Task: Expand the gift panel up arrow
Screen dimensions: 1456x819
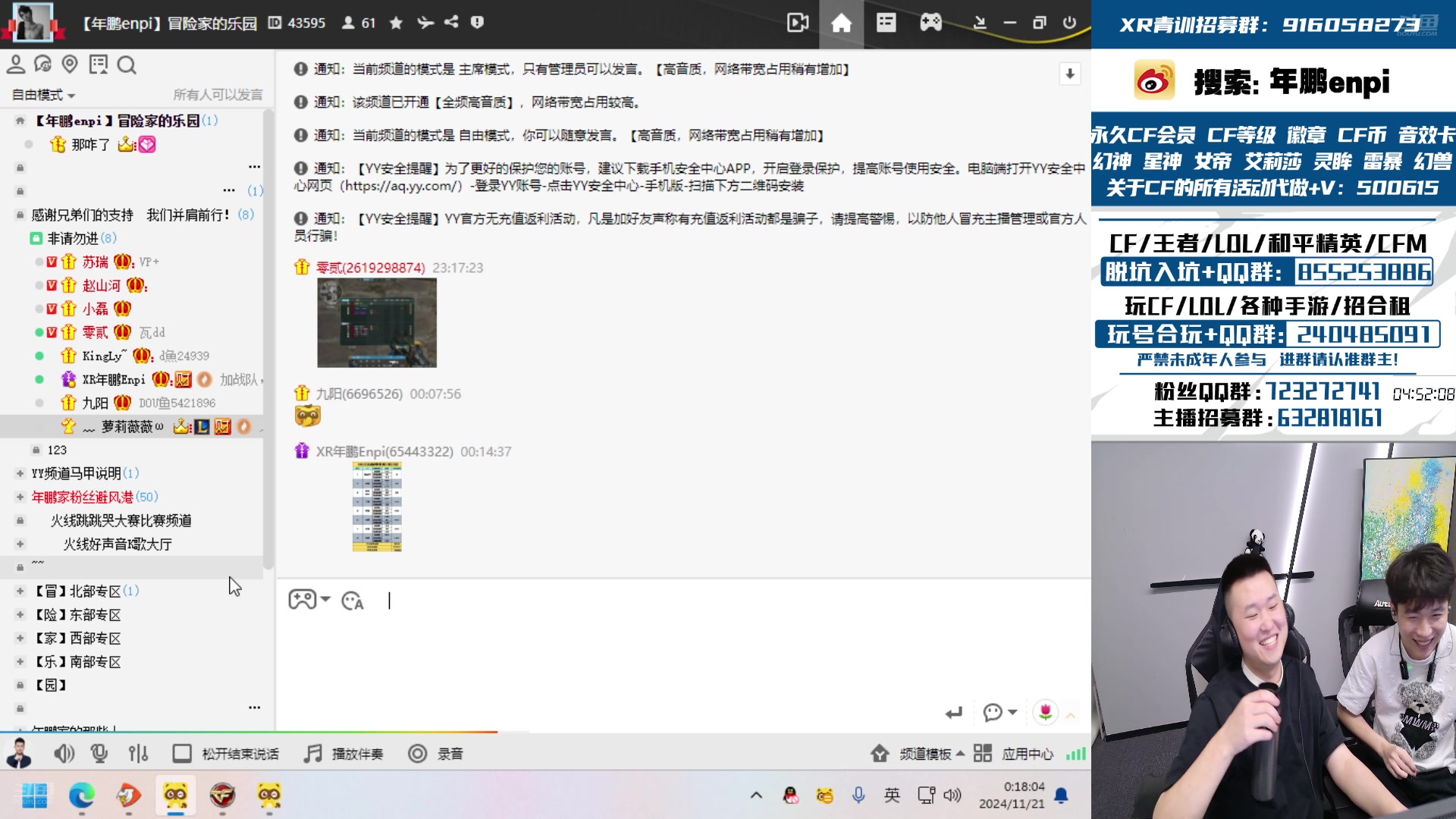Action: [x=1071, y=714]
